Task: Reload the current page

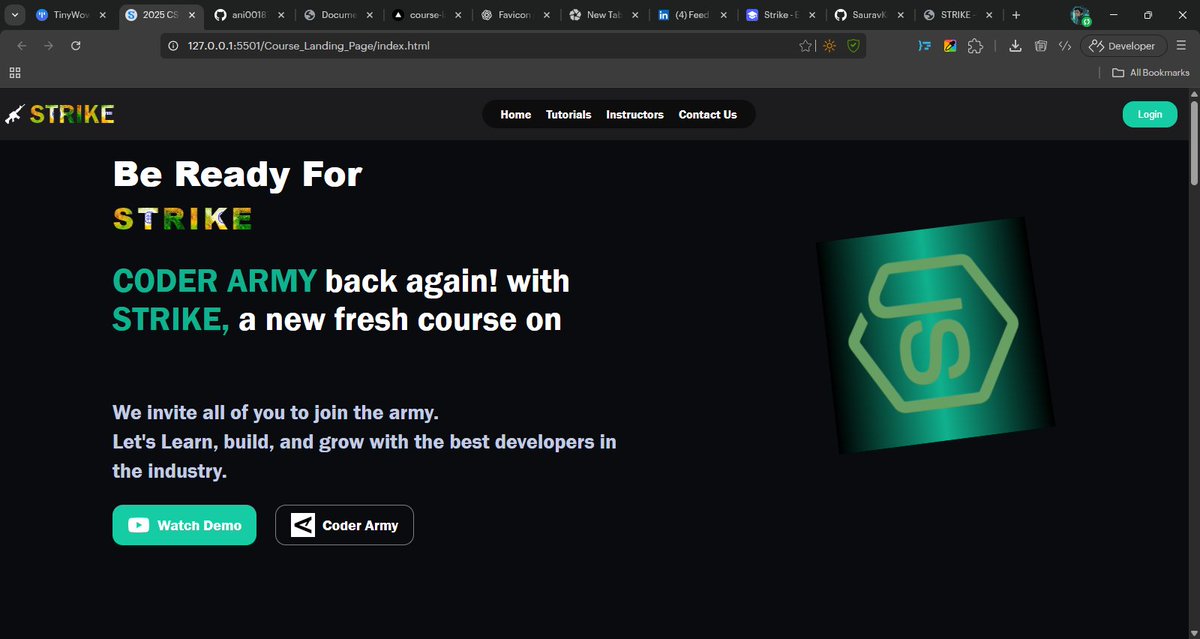Action: pyautogui.click(x=76, y=46)
